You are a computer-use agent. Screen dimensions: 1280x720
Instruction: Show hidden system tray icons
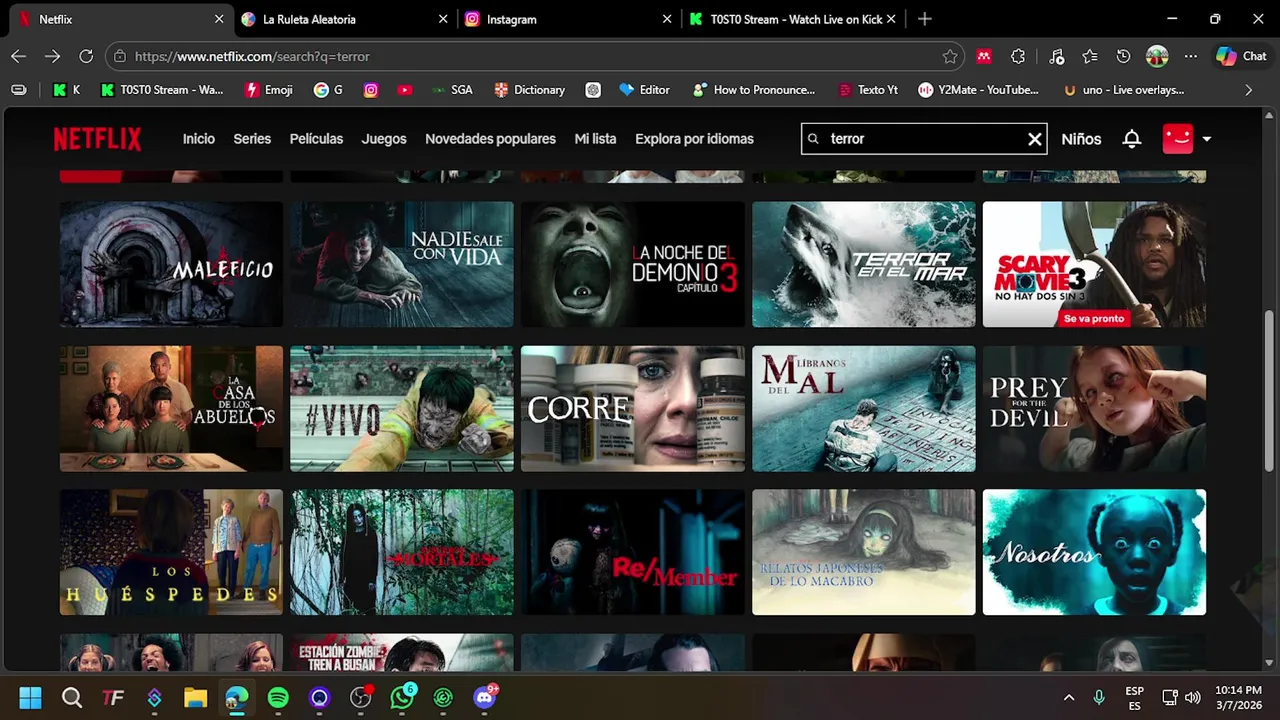click(x=1068, y=697)
